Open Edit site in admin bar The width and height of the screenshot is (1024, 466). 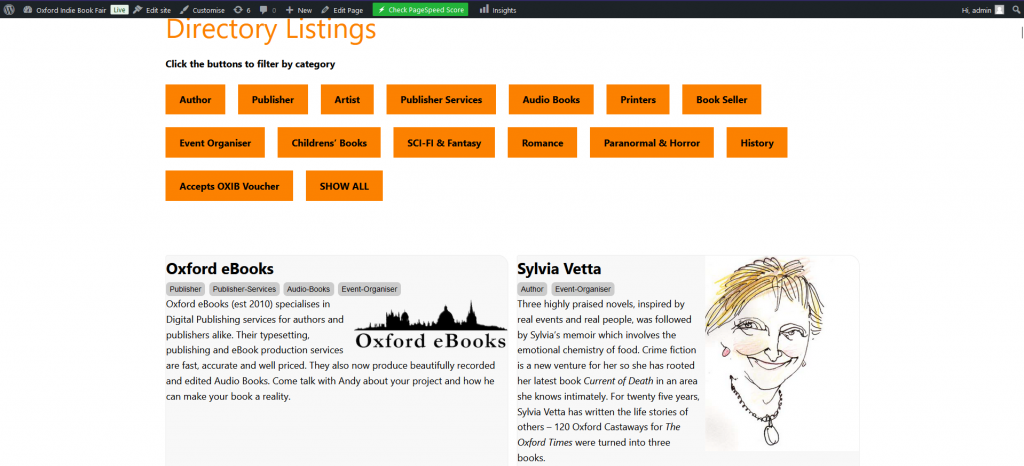point(152,10)
